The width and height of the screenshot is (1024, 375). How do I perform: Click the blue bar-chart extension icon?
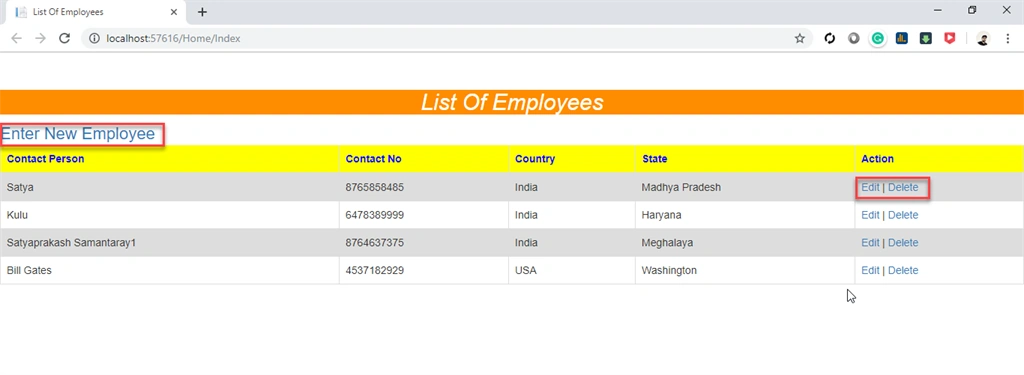(901, 39)
